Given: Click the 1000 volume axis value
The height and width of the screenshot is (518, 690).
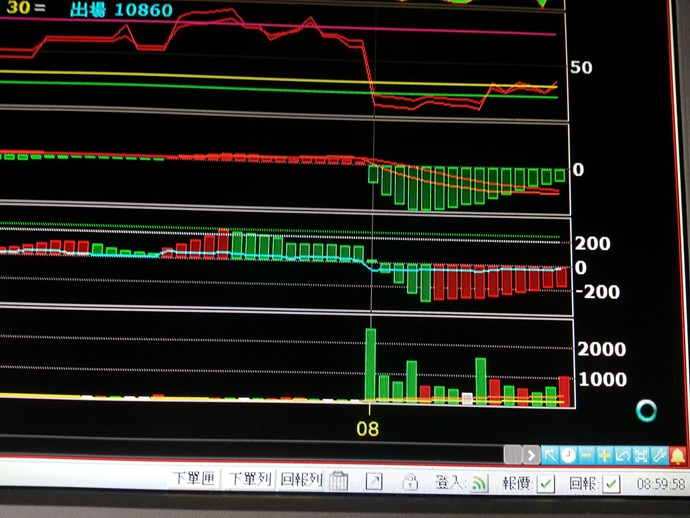Looking at the screenshot, I should (603, 379).
